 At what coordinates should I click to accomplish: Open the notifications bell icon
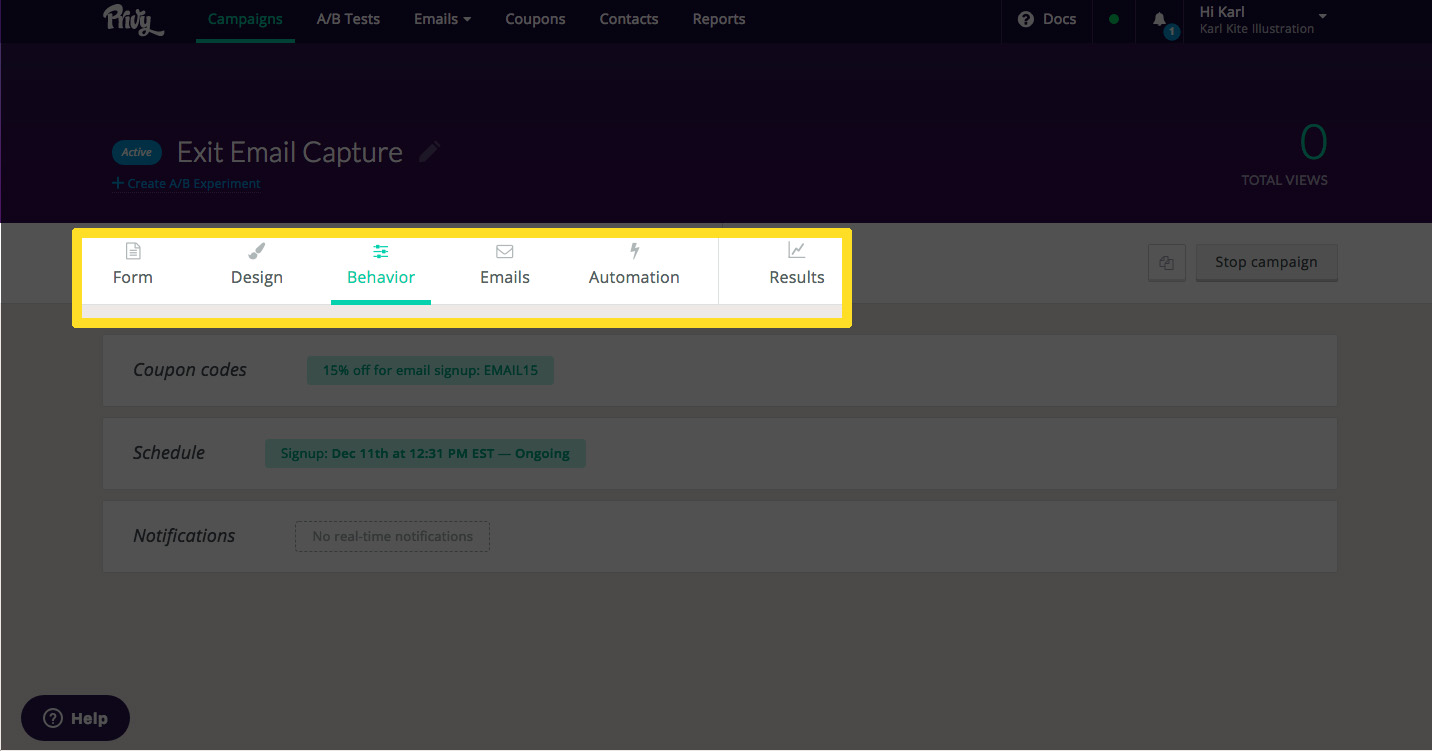[x=1159, y=19]
